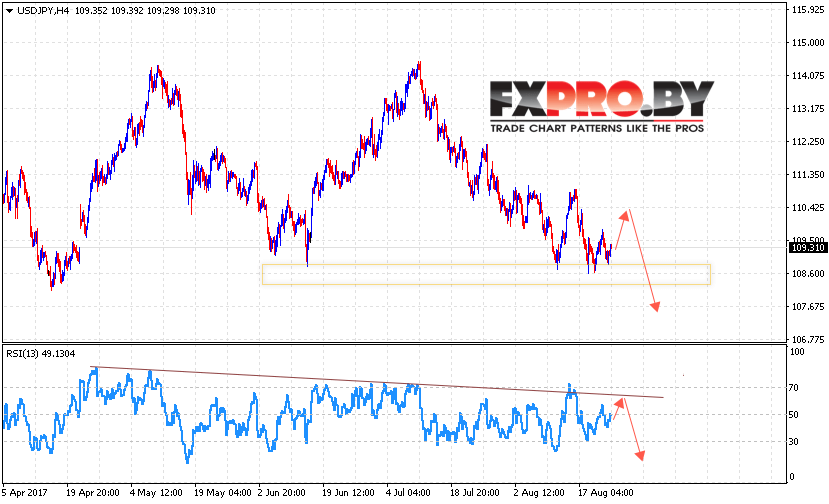Click the 111.350 price axis label
The height and width of the screenshot is (504, 829).
tap(808, 175)
